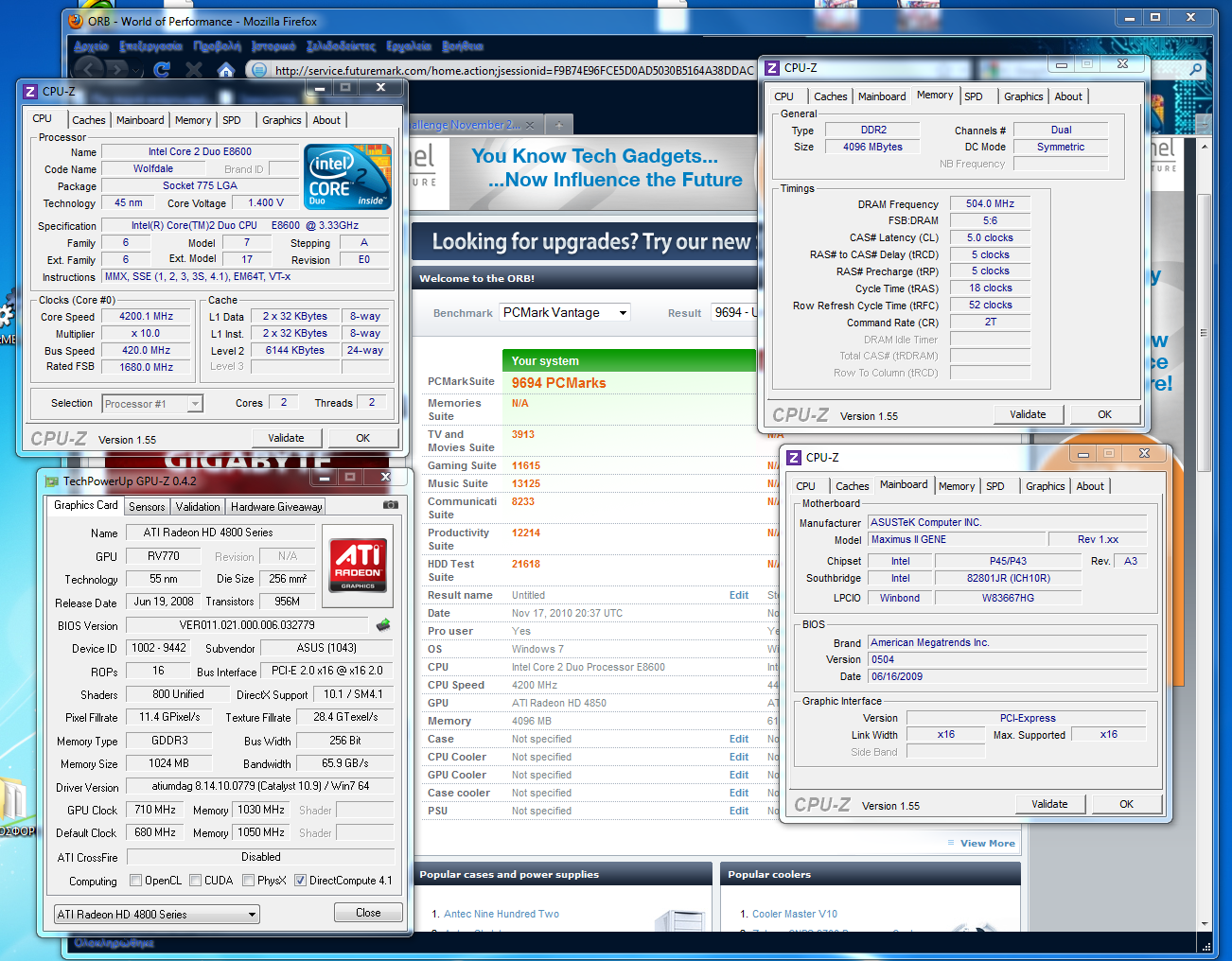Click the Intel Core 2 Duo logo
Screen dimensions: 1232x961
[348, 177]
